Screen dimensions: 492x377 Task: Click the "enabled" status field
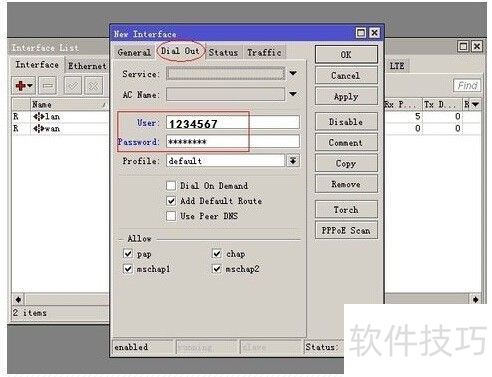click(143, 347)
